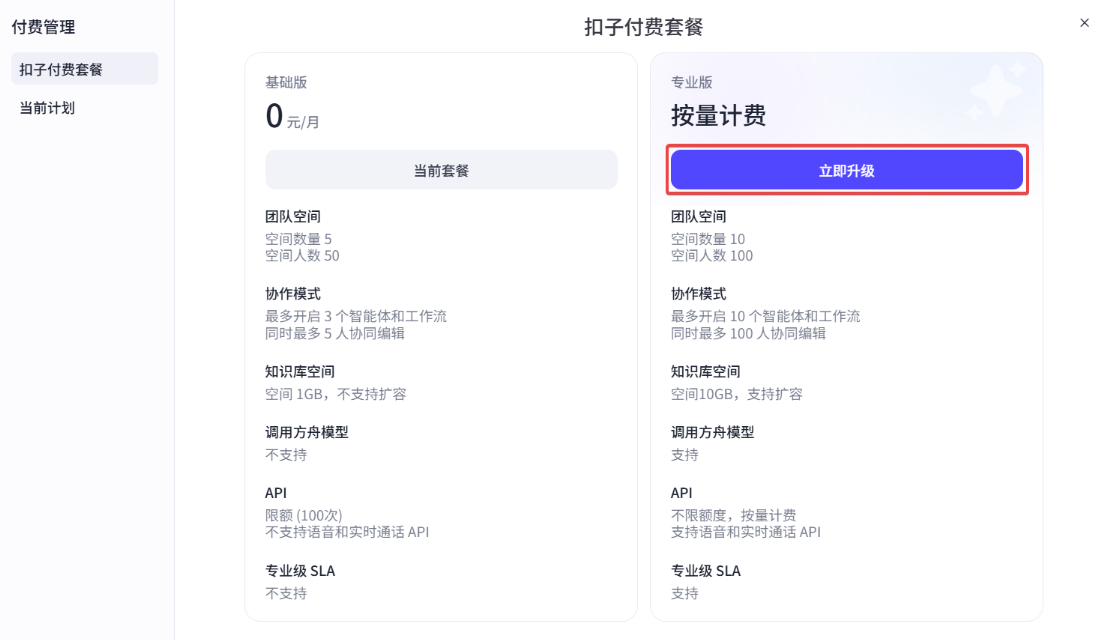Click 最多开启 10 个智能体和工作流 text
The image size is (1103, 640).
point(765,316)
